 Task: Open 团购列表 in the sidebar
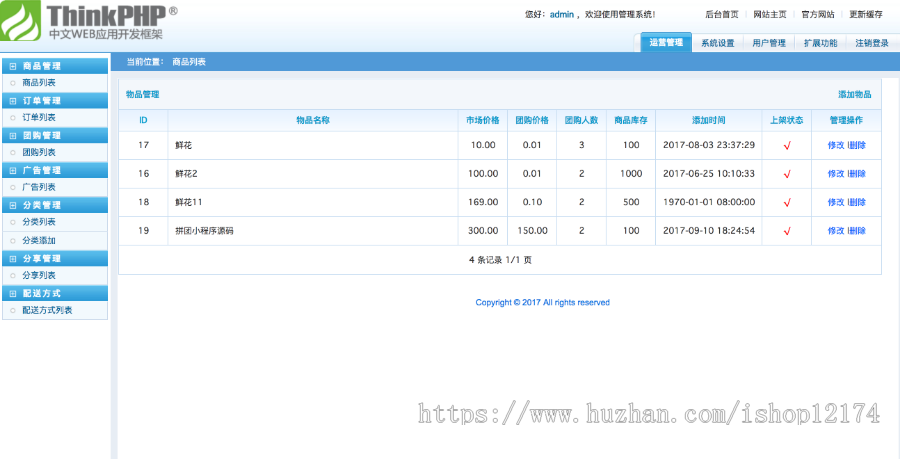[39, 152]
